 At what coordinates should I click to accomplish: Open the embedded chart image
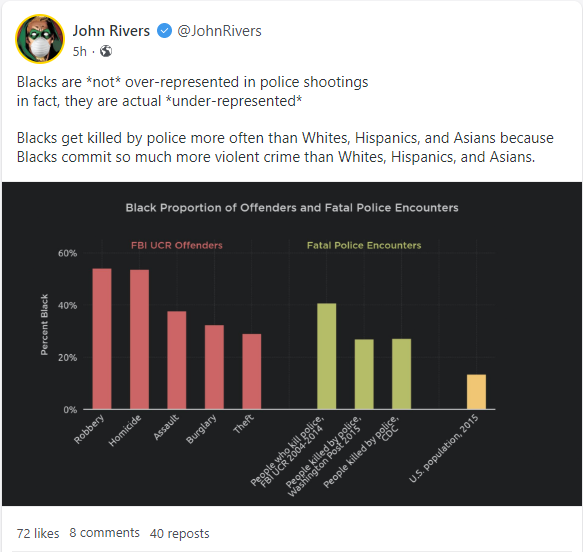pyautogui.click(x=292, y=344)
